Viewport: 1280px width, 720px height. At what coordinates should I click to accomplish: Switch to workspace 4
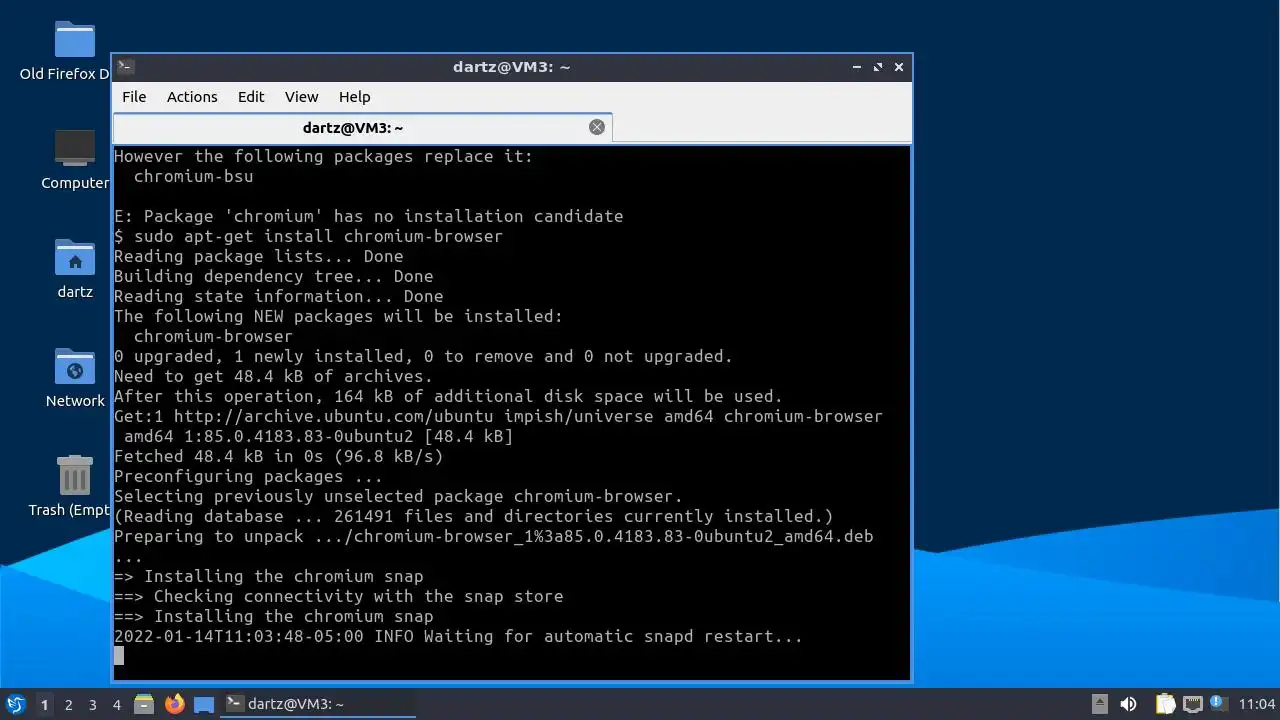pos(117,704)
